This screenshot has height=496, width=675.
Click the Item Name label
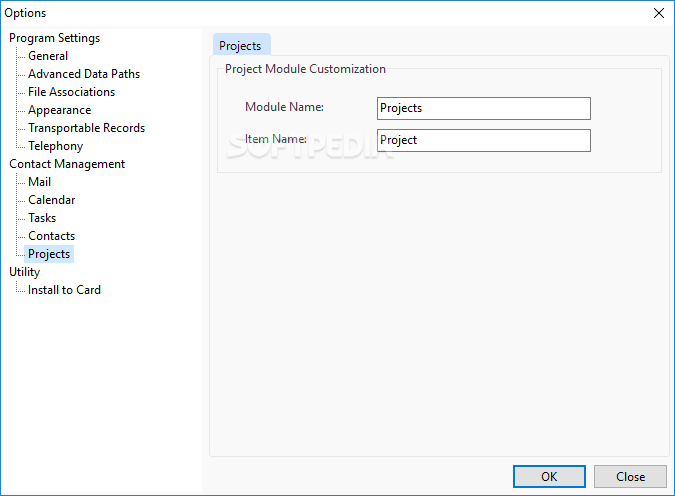[276, 139]
